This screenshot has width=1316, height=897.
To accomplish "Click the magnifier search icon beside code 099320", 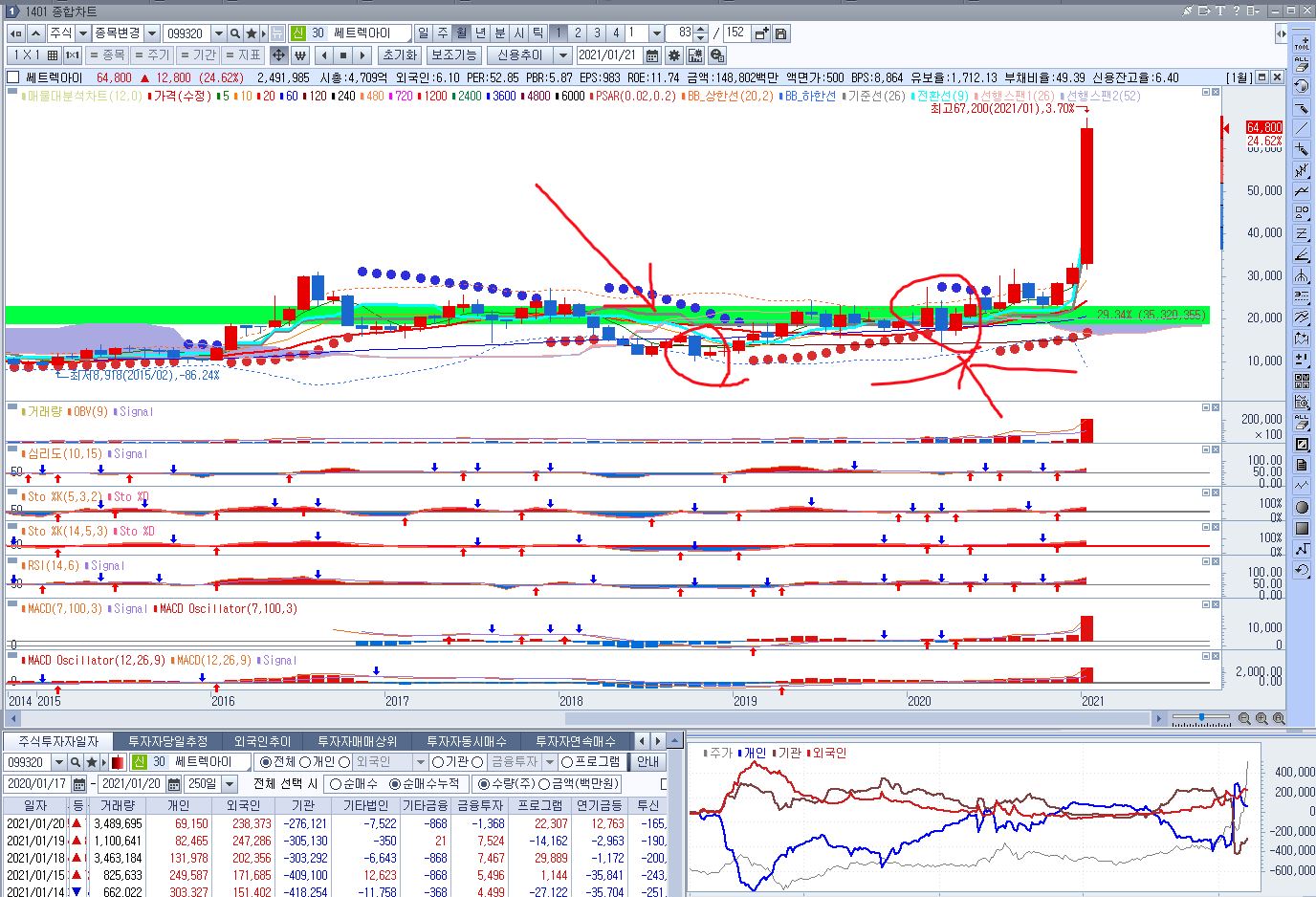I will pos(235,33).
